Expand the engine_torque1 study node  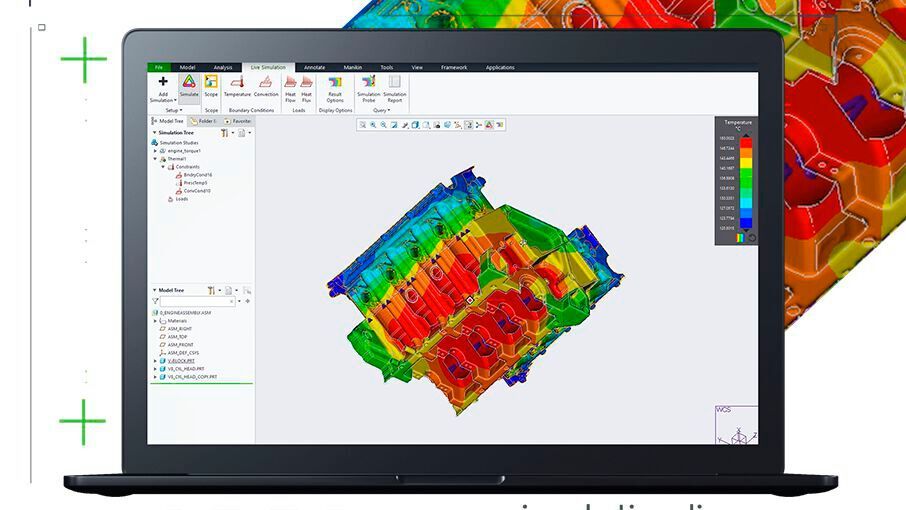pos(155,151)
